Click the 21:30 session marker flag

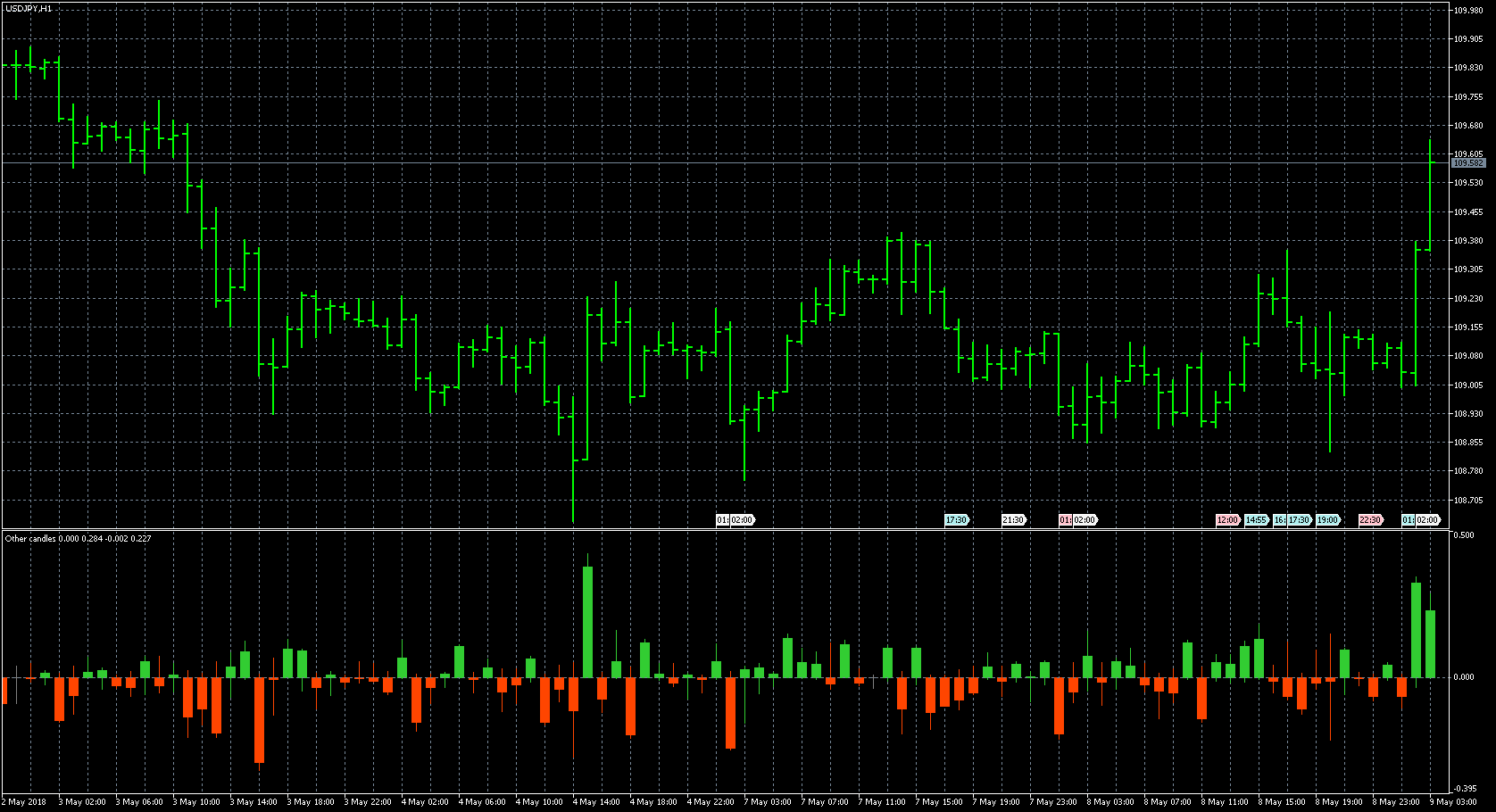[1014, 518]
